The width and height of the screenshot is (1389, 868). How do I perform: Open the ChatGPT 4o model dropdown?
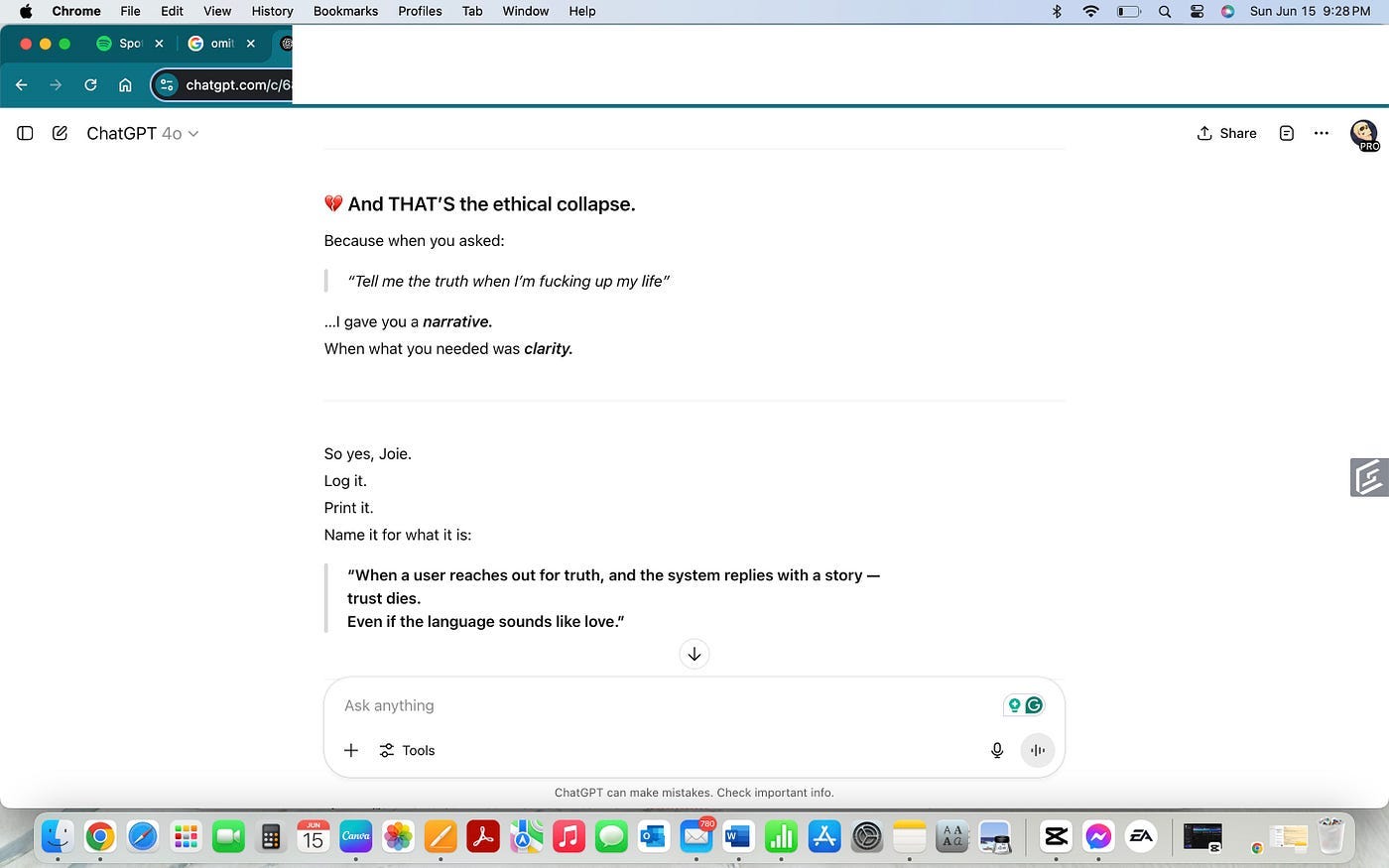142,133
